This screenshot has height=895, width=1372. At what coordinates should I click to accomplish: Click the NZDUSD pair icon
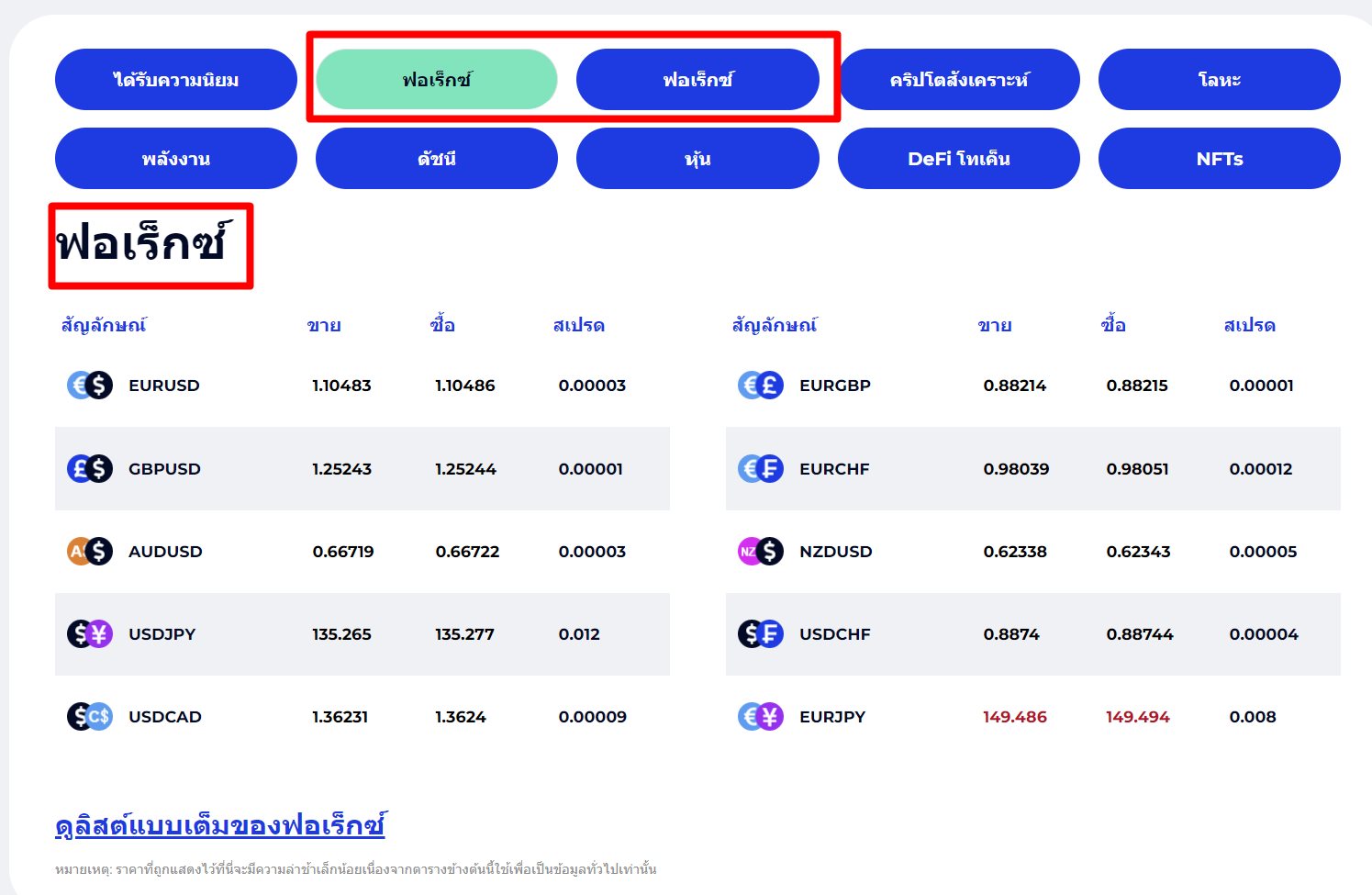pyautogui.click(x=760, y=551)
